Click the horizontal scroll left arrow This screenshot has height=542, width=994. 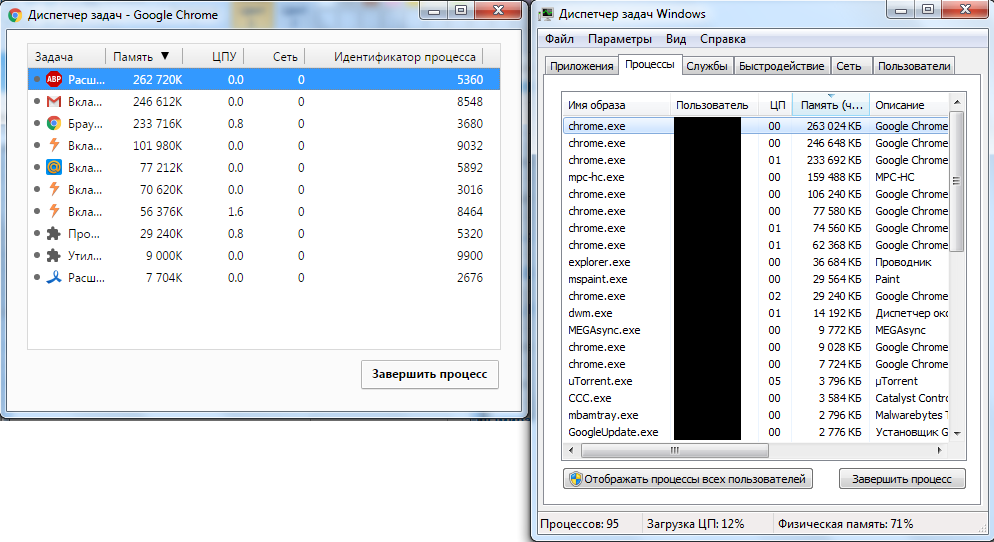pyautogui.click(x=571, y=450)
